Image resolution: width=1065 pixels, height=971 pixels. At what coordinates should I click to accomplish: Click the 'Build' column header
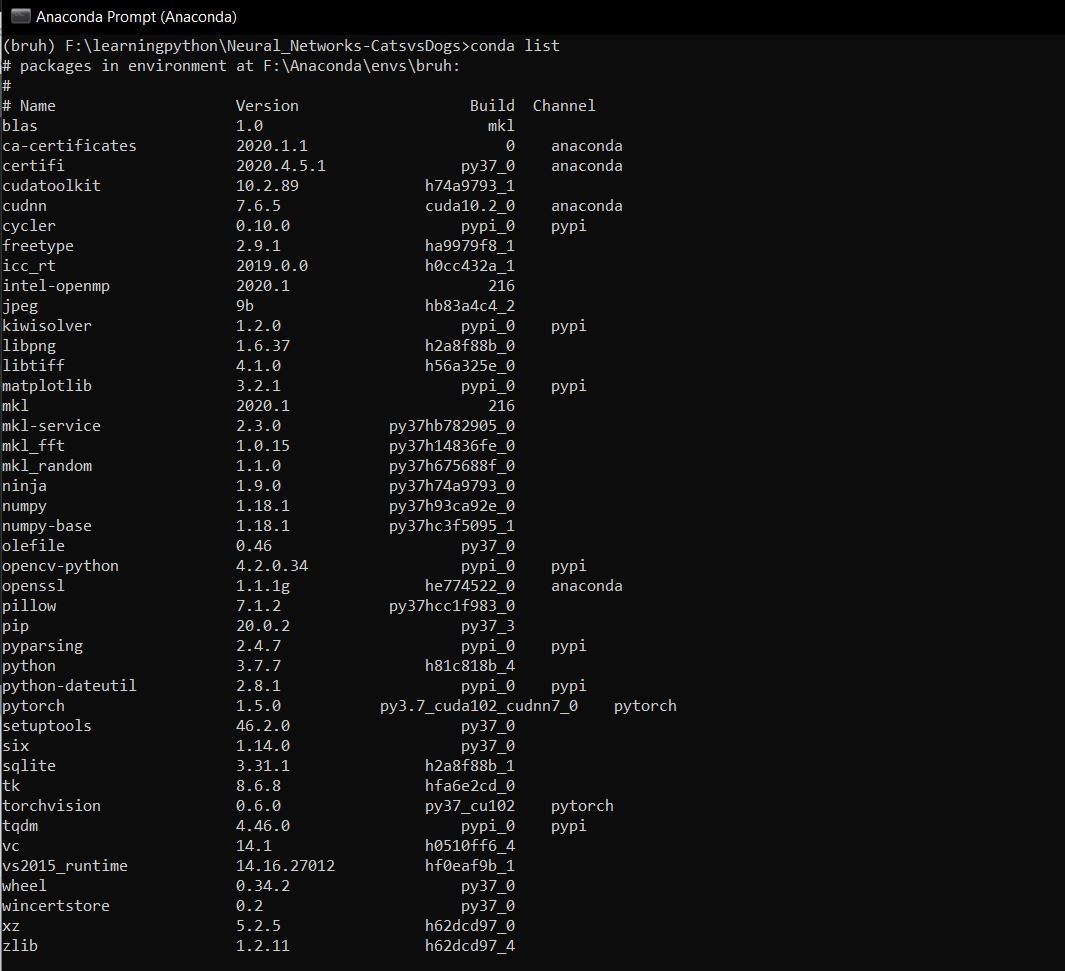point(492,106)
